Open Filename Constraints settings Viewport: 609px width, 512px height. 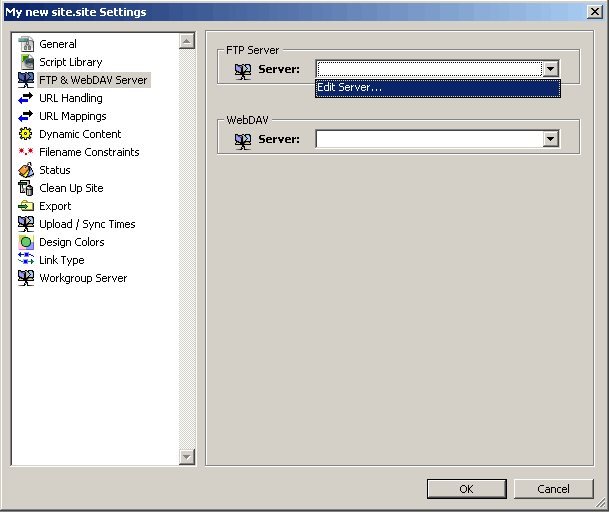(x=89, y=152)
